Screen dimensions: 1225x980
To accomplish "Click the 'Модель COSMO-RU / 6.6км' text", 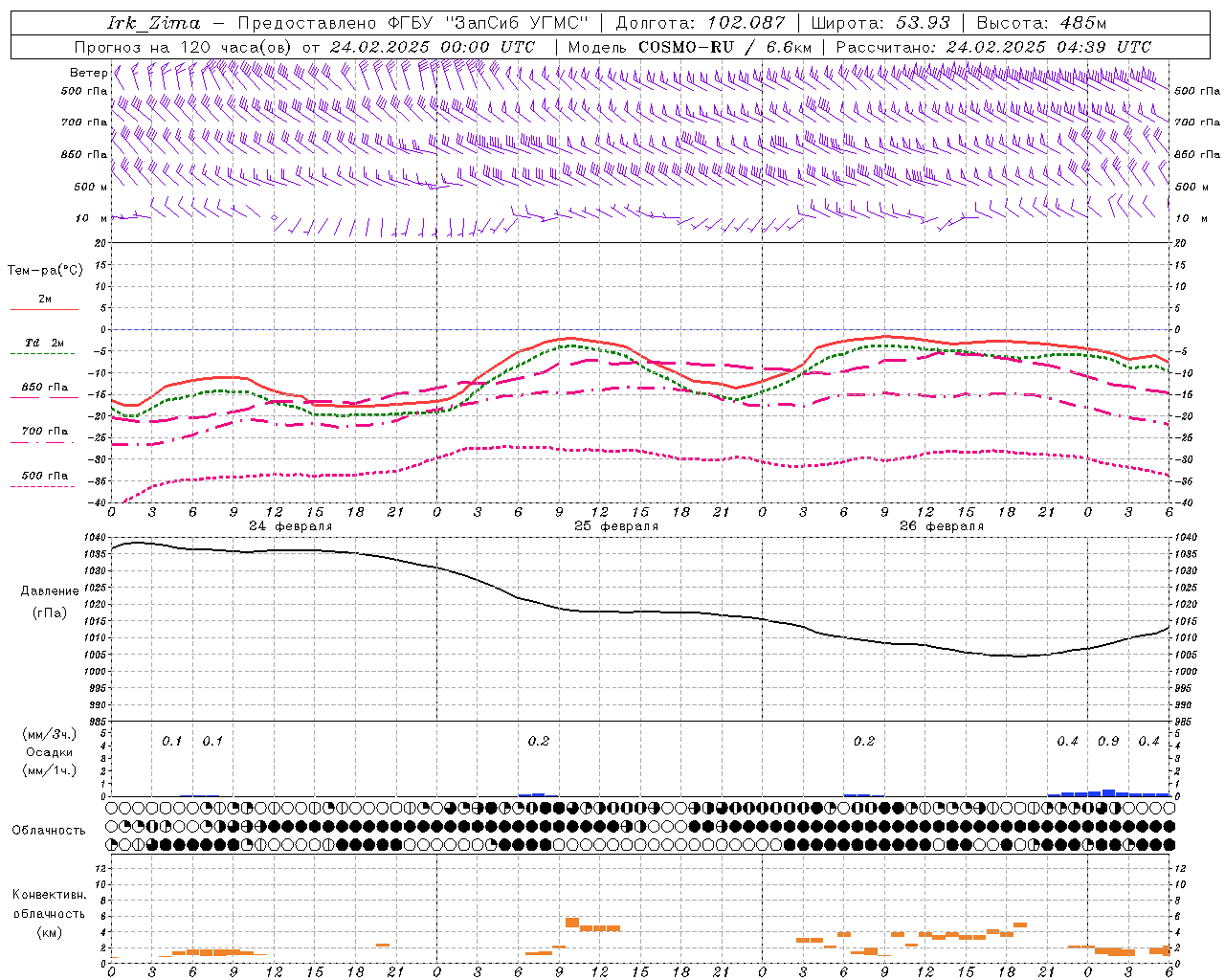I will pyautogui.click(x=690, y=47).
